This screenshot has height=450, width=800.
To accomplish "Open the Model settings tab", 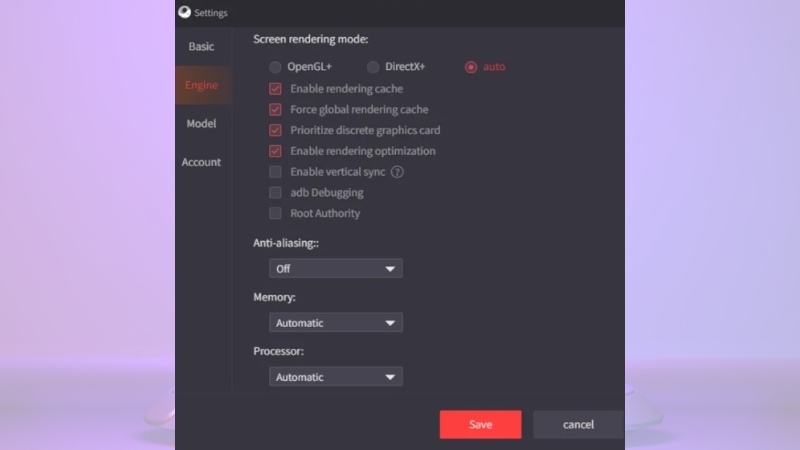I will 201,124.
